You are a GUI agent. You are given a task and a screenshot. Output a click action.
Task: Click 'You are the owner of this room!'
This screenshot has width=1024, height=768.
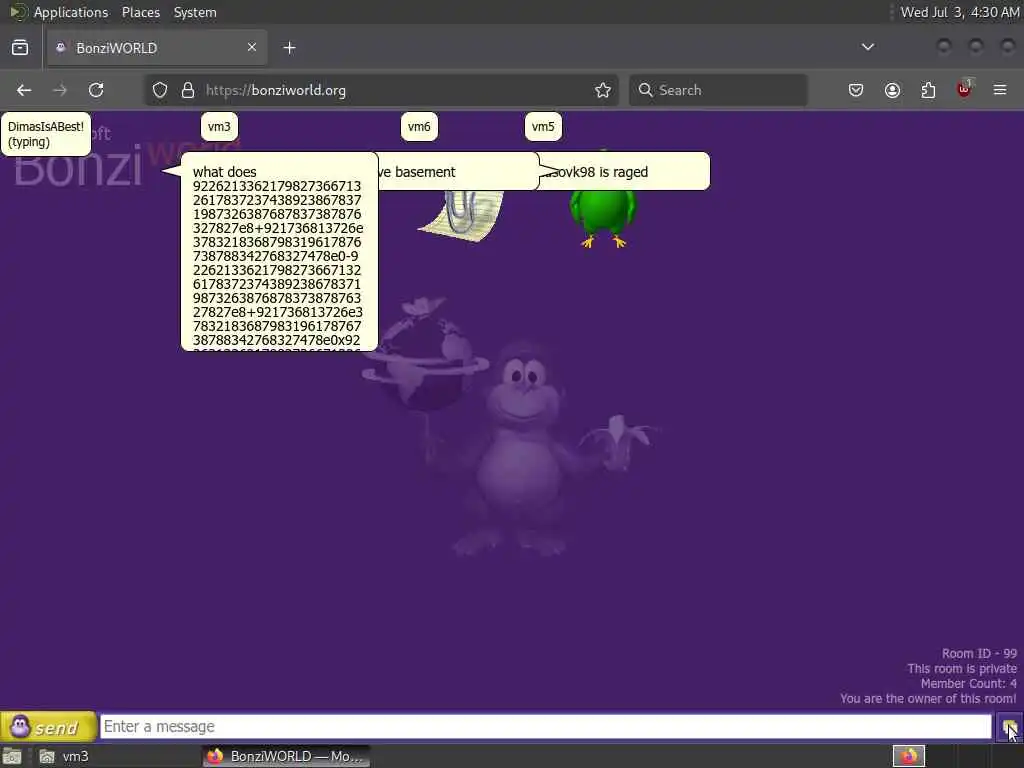[928, 699]
